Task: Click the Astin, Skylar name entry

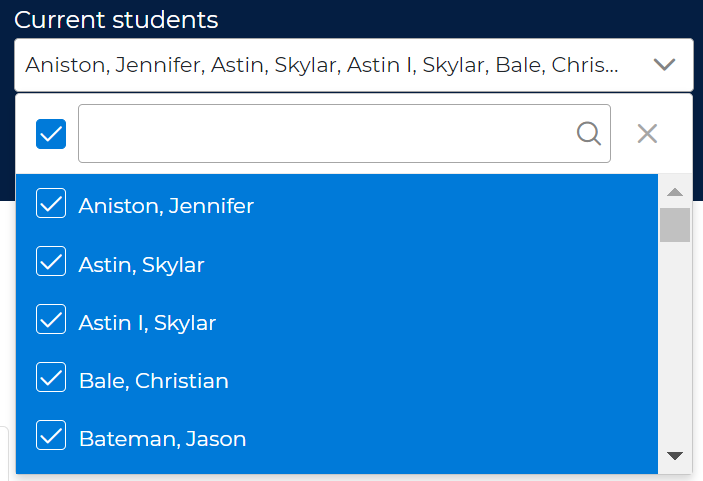Action: point(141,264)
